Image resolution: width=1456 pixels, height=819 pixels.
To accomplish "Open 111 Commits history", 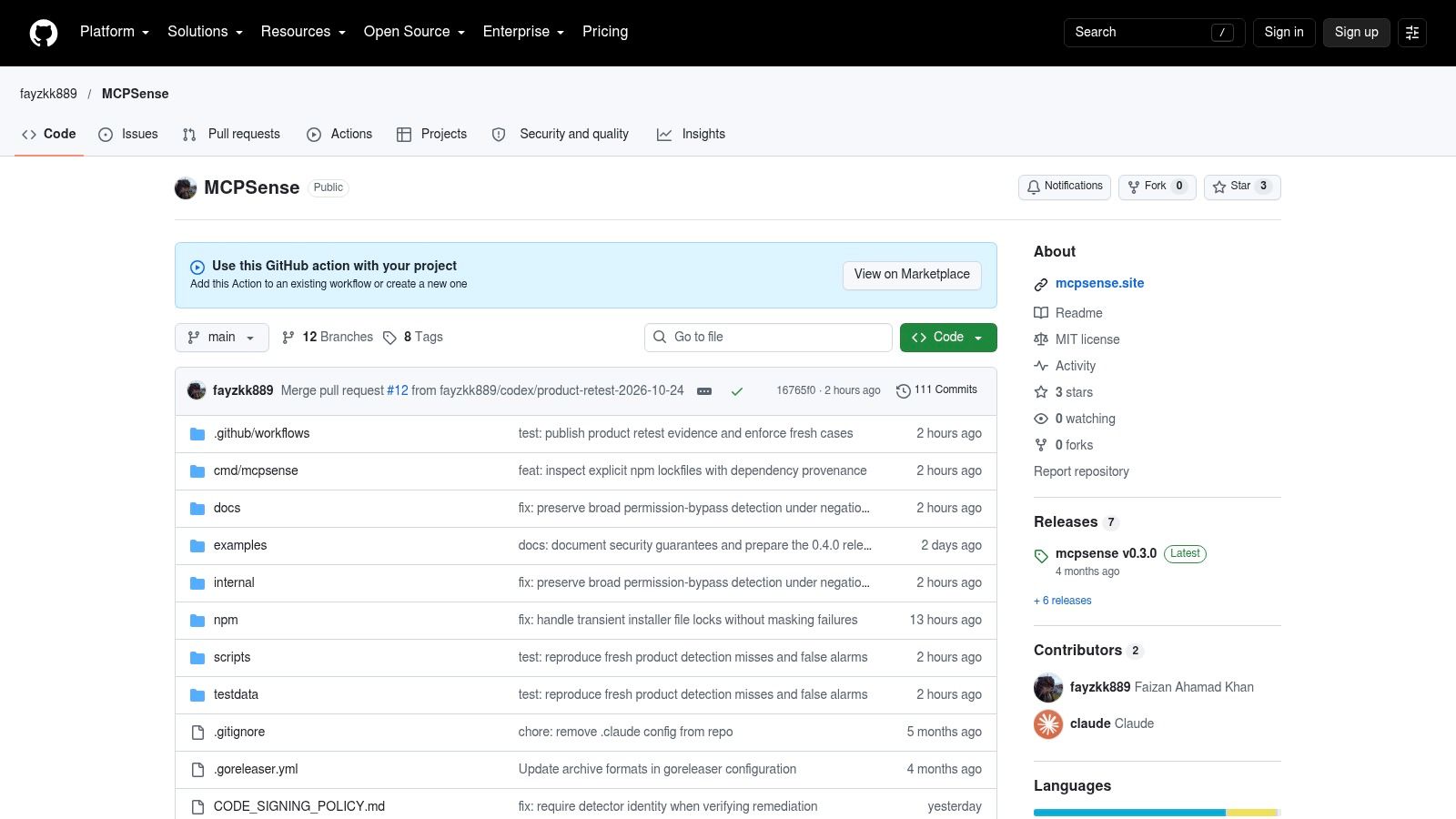I will (x=936, y=390).
